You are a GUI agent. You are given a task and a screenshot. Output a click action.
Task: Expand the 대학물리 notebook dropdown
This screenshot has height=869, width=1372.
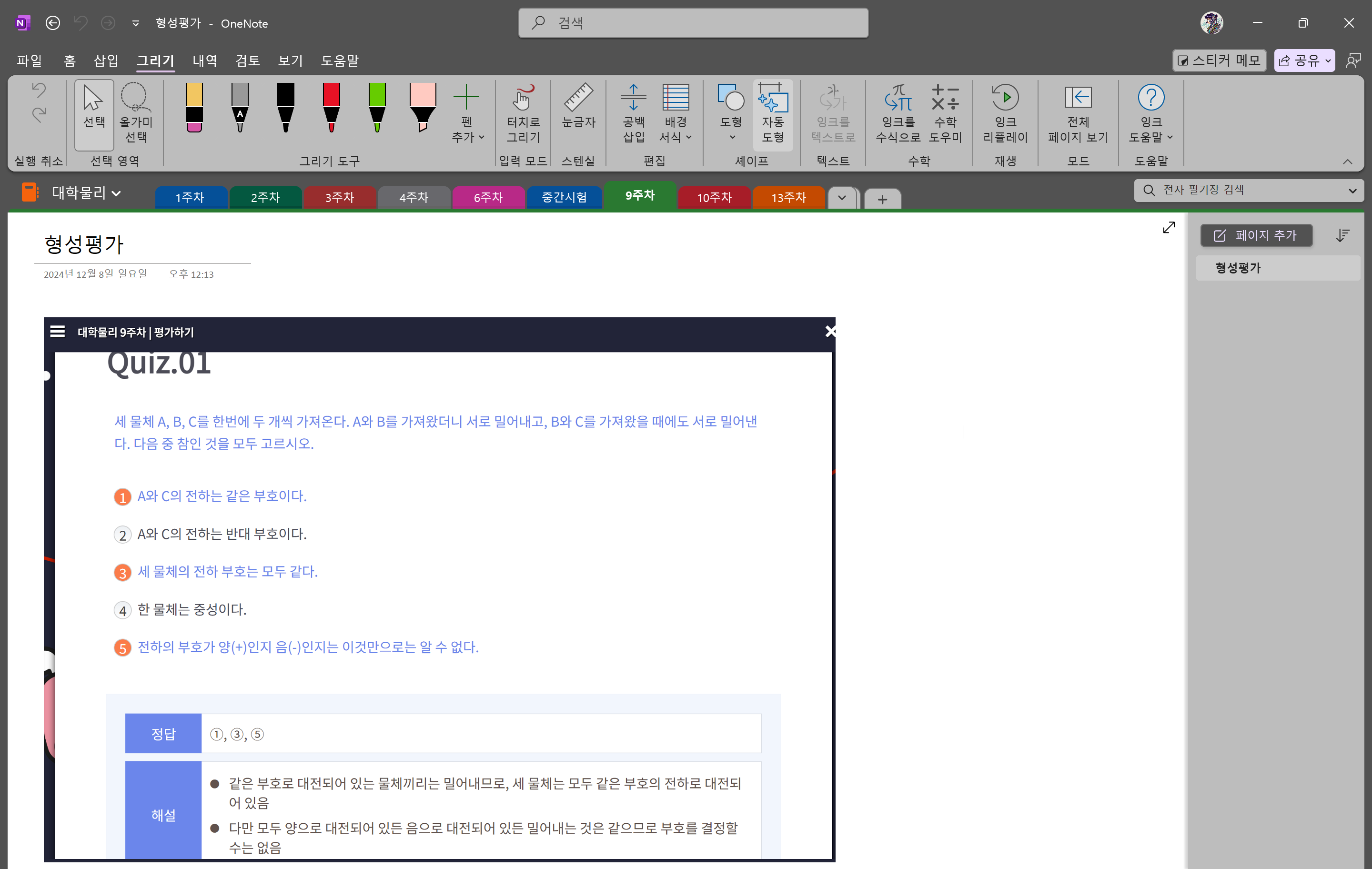pos(85,192)
